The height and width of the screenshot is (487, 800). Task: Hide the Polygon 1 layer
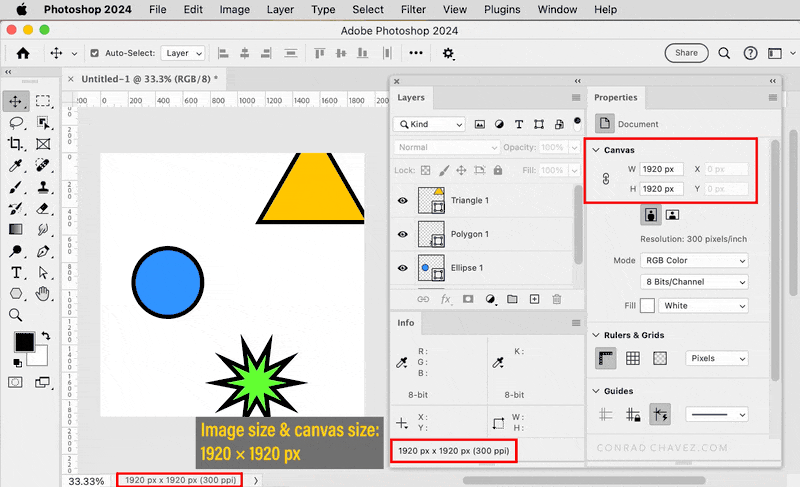(x=403, y=234)
